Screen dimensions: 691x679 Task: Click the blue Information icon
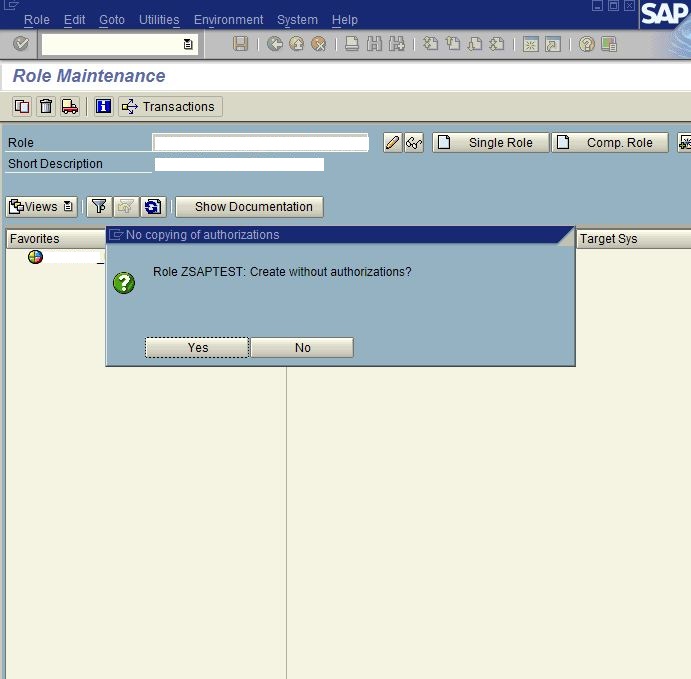pos(104,107)
